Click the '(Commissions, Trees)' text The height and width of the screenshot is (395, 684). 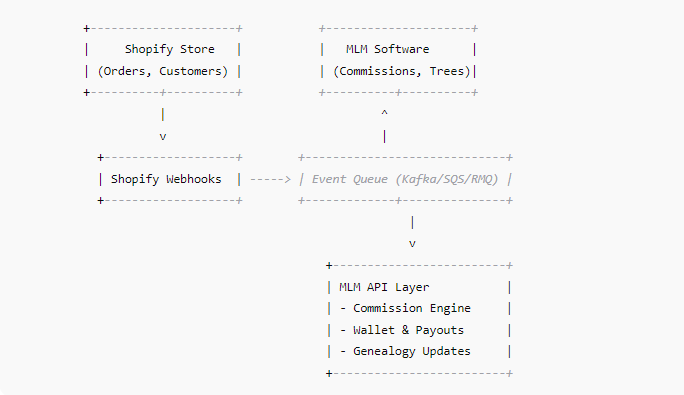click(402, 71)
